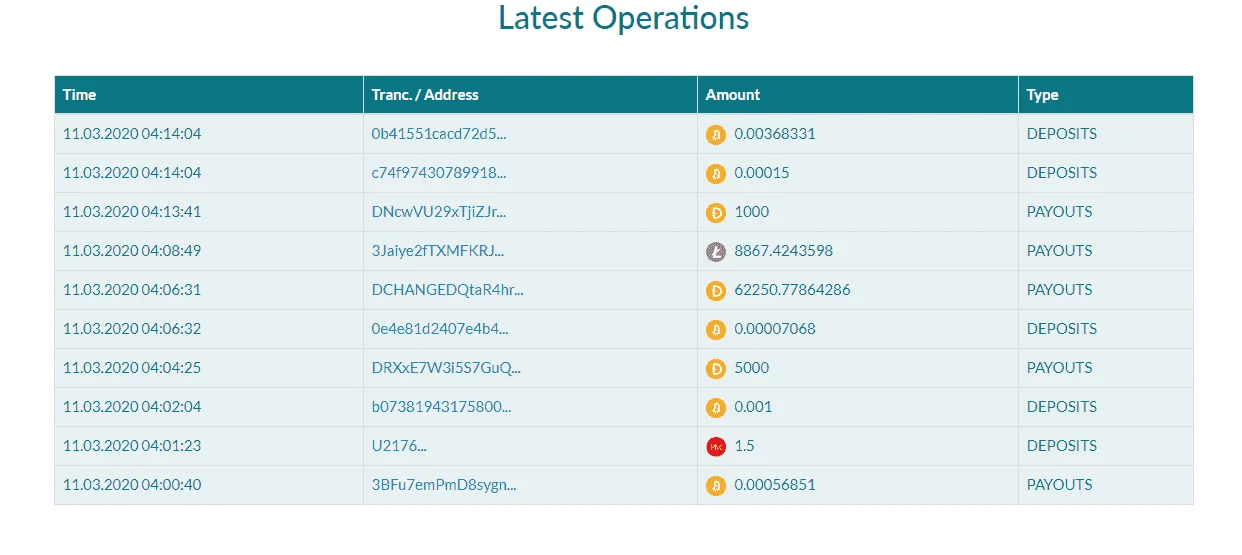Select the amount value 0.00007068

click(x=775, y=329)
